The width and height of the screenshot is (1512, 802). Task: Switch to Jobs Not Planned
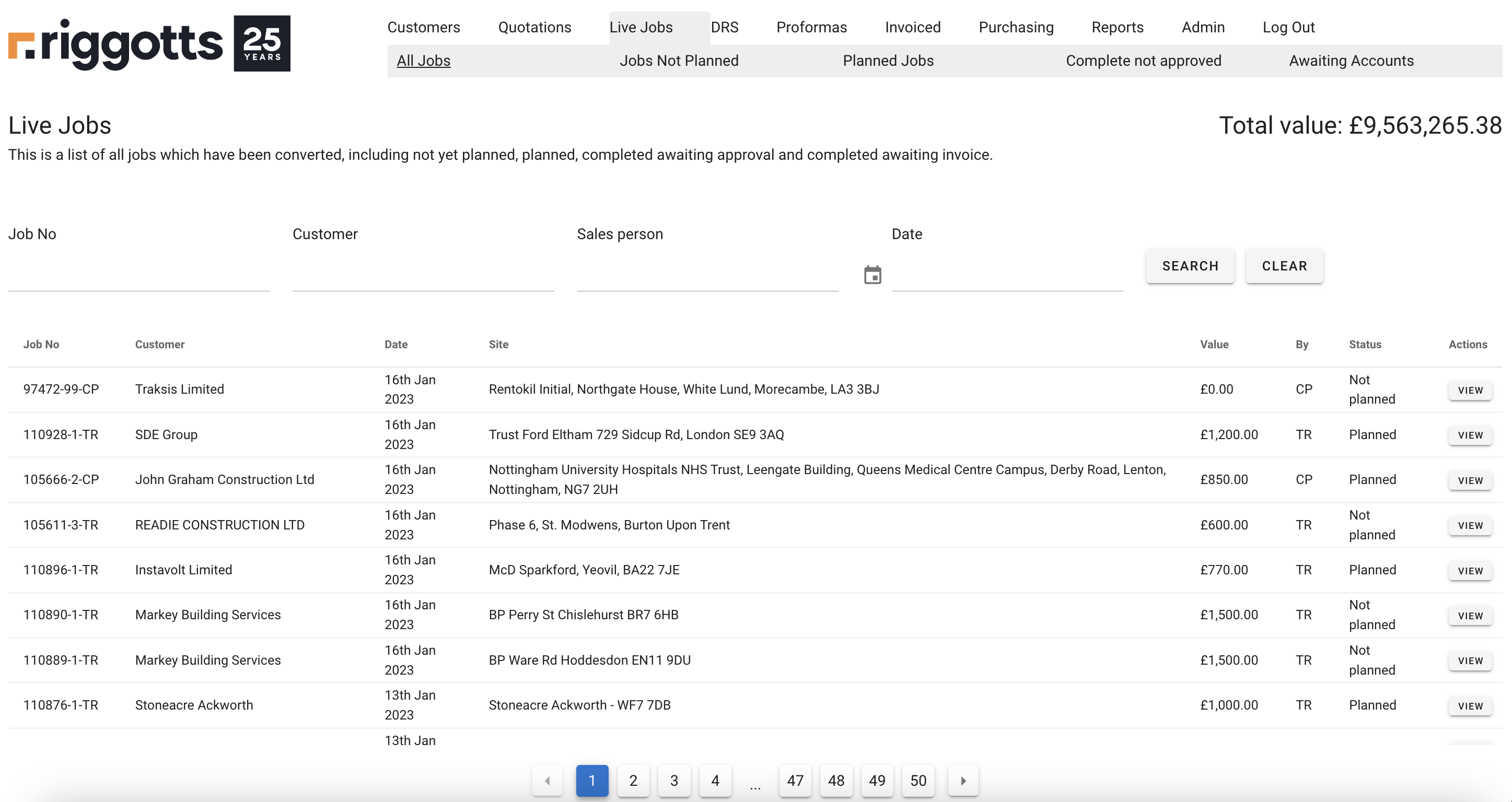(x=679, y=61)
